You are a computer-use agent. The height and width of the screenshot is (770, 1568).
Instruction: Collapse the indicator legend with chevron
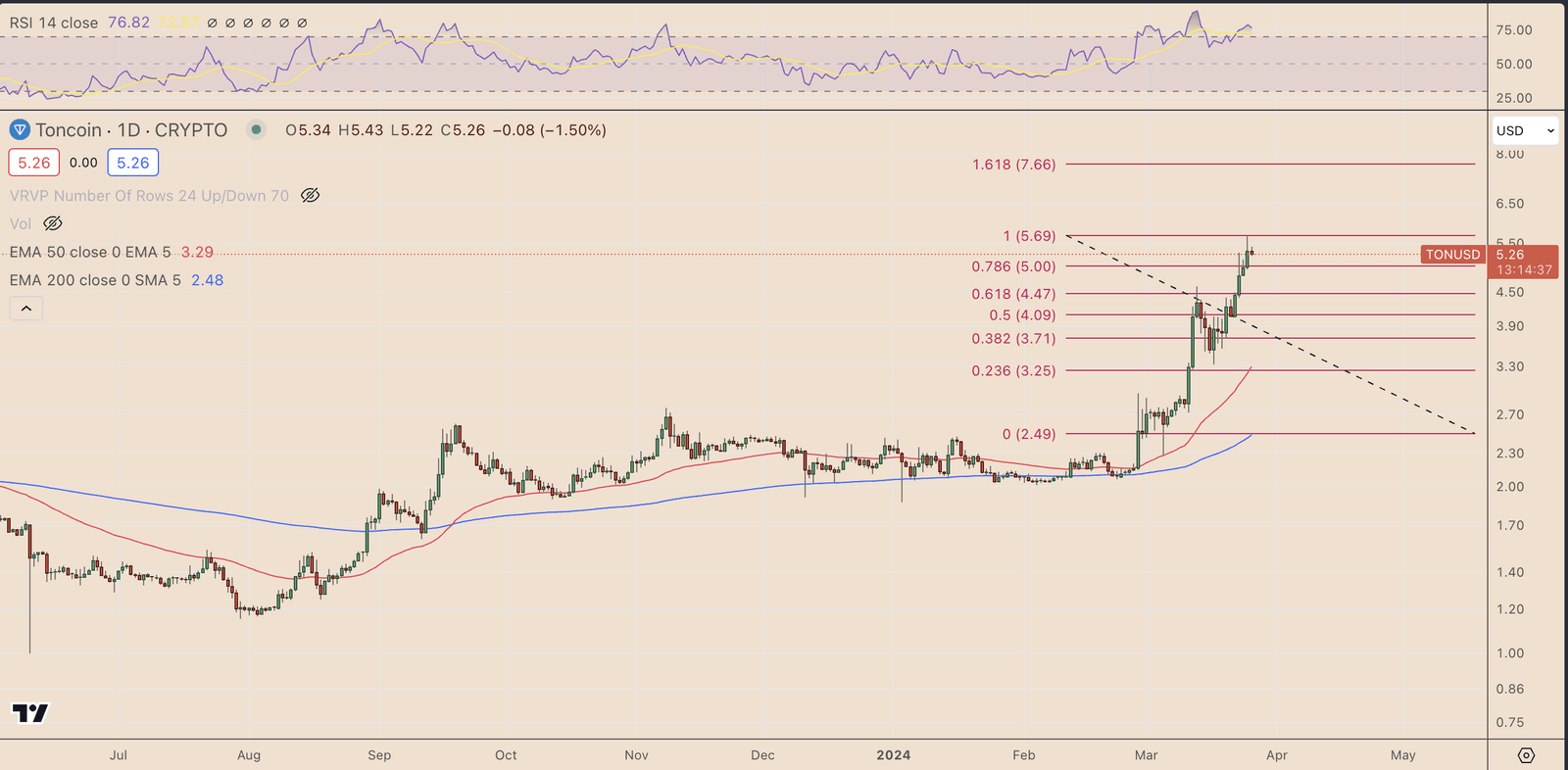pos(26,309)
